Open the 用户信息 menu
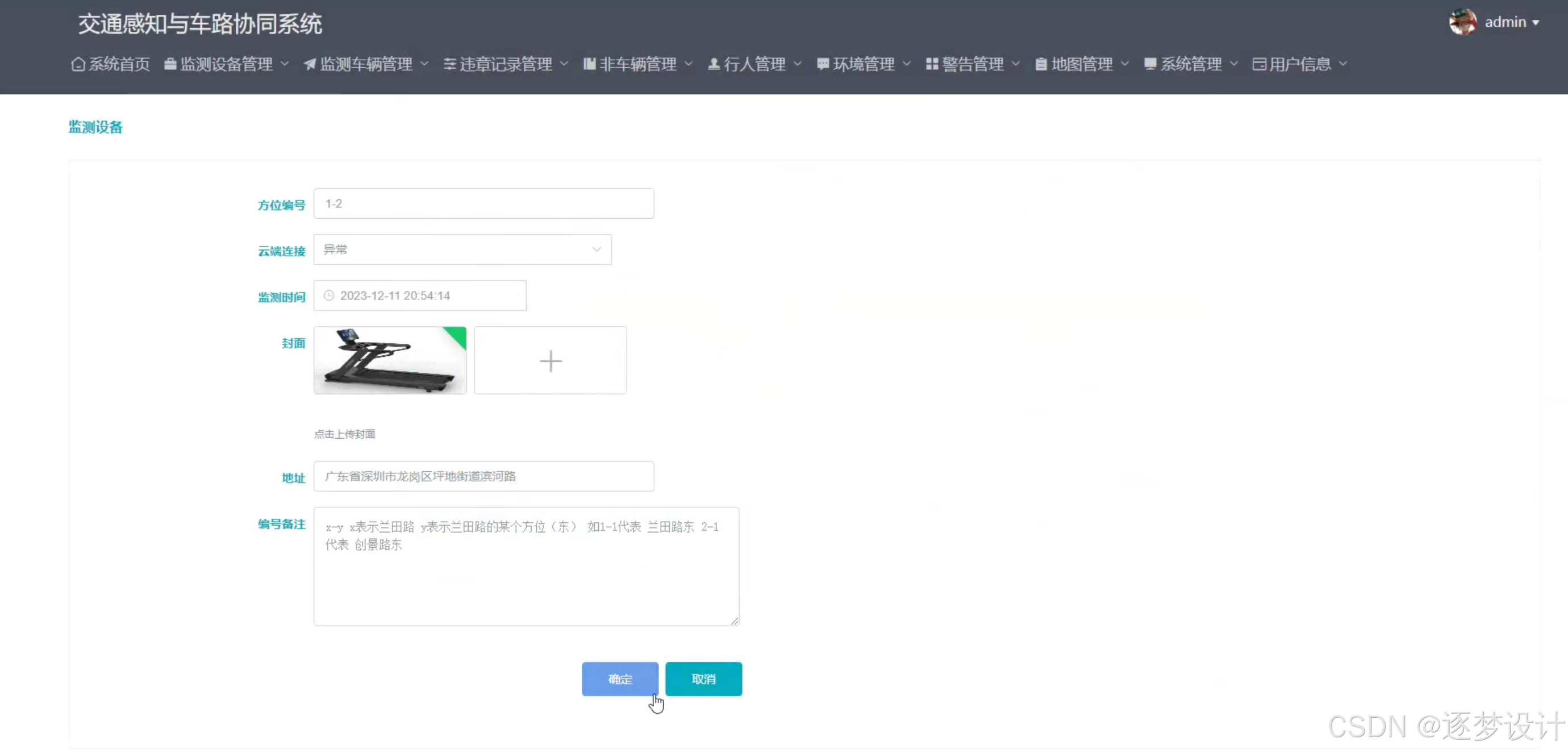The height and width of the screenshot is (753, 1568). pos(1299,64)
